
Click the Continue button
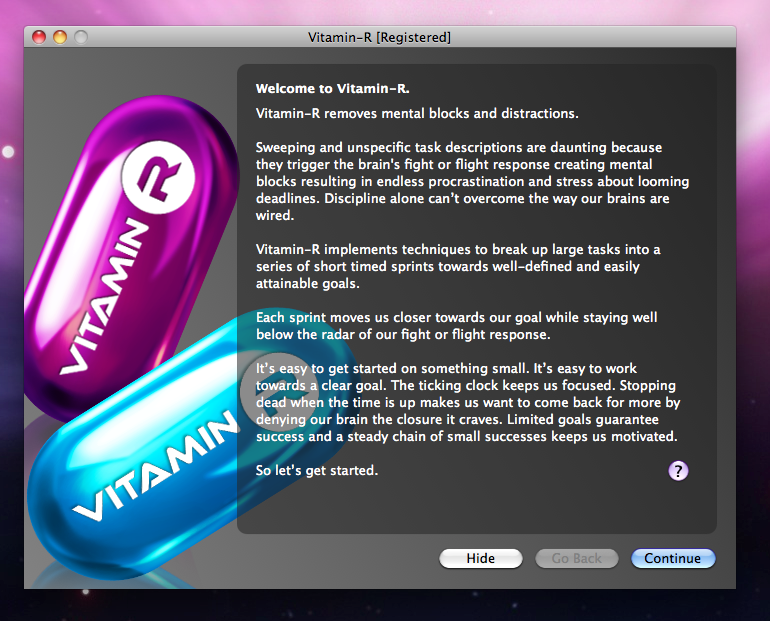[x=673, y=558]
